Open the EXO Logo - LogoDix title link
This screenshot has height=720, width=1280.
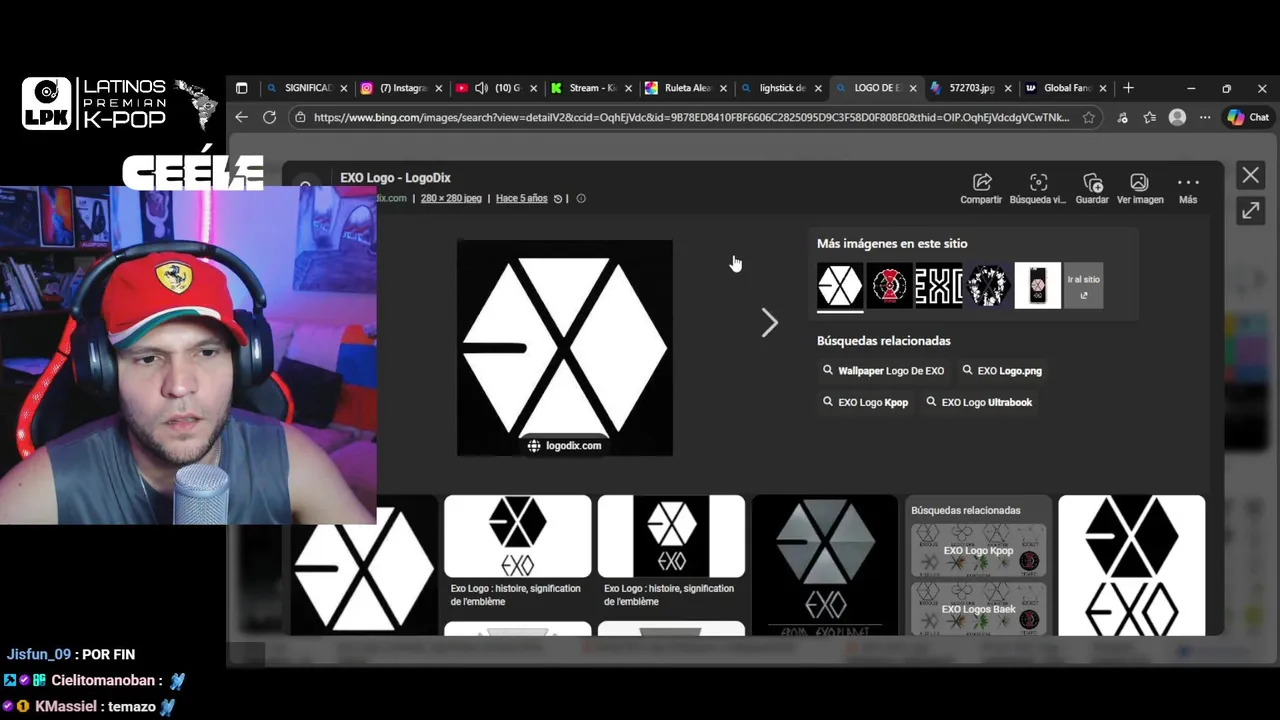click(395, 178)
